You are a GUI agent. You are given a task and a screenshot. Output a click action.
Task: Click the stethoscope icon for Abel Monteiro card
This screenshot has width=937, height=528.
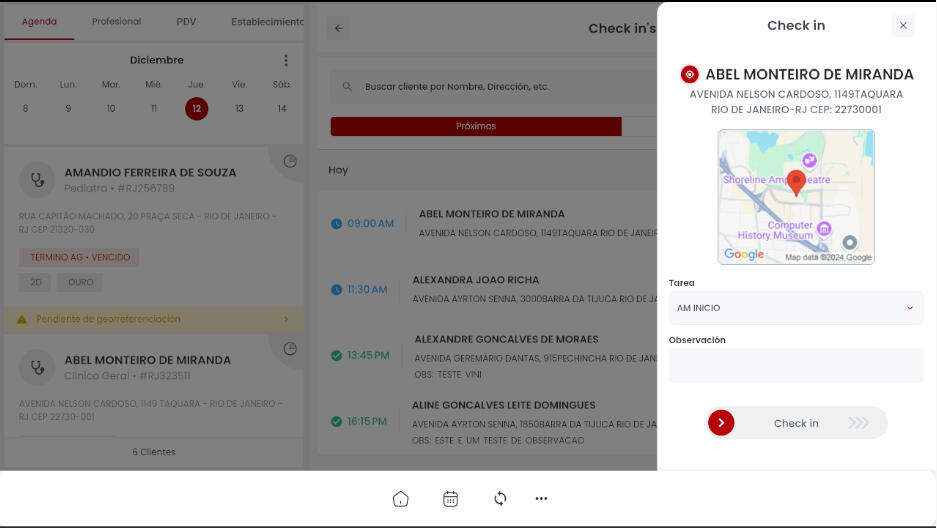pyautogui.click(x=37, y=367)
